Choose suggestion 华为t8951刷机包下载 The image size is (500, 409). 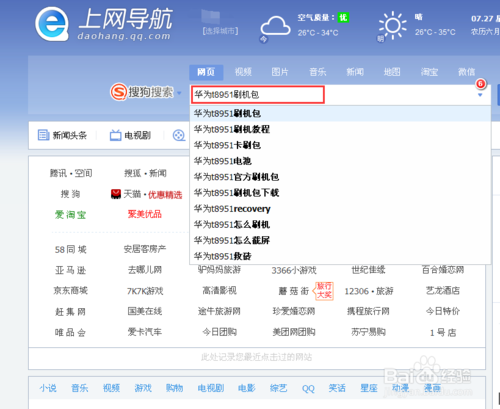coord(340,193)
